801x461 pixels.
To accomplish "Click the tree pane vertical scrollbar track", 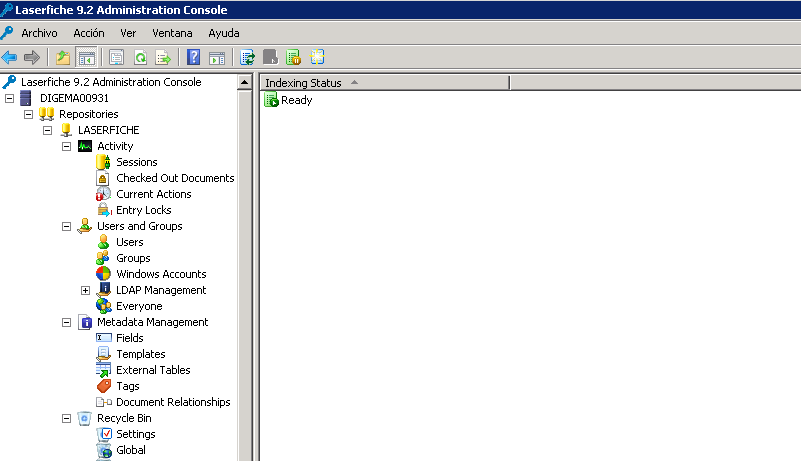I will click(x=245, y=276).
